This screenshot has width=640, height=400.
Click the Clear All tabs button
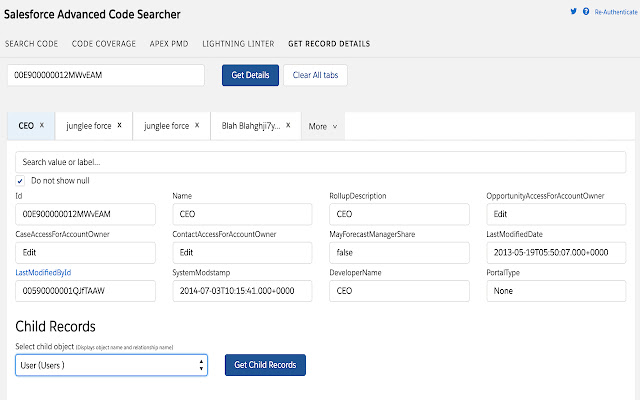314,76
